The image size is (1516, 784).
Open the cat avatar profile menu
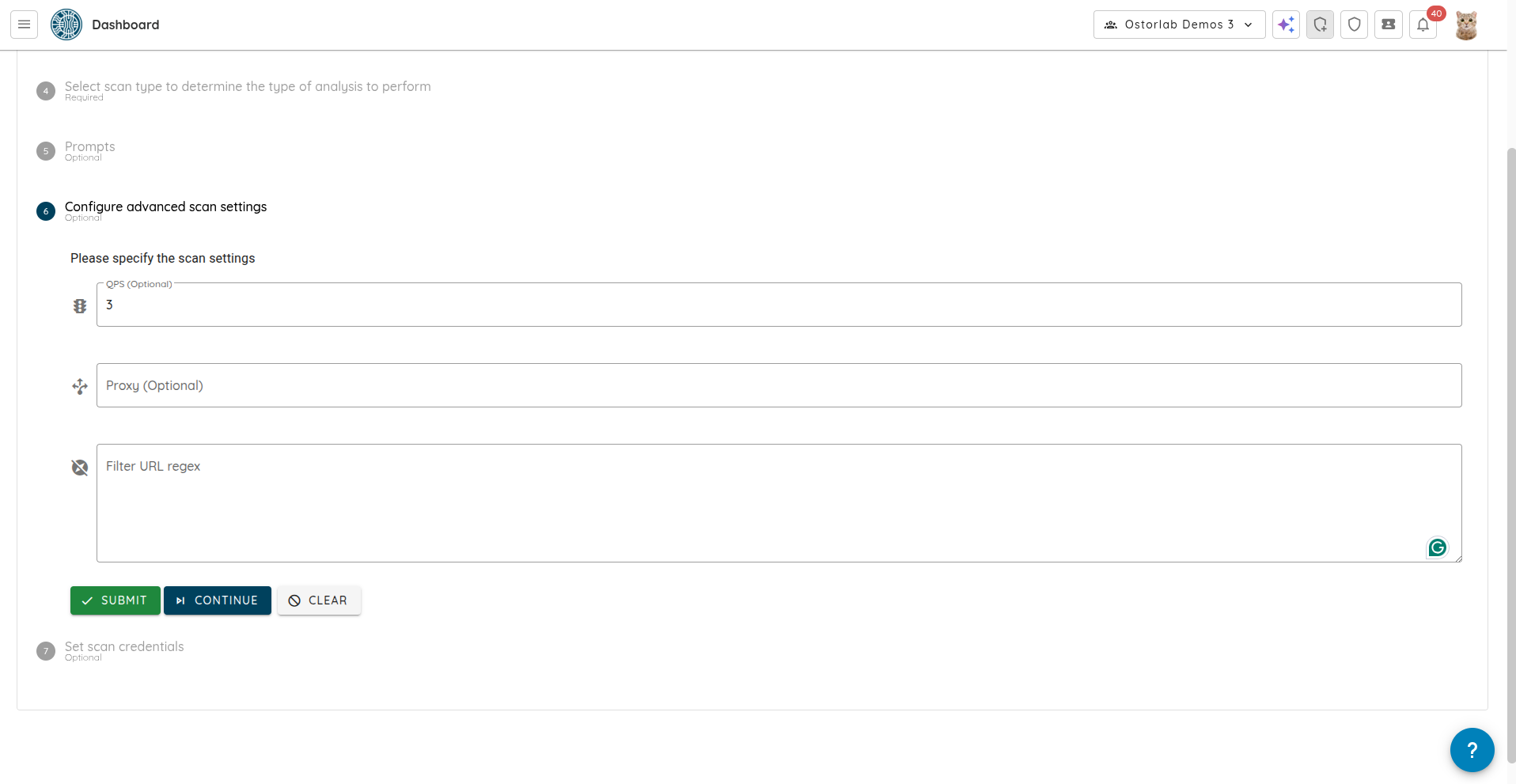1465,25
